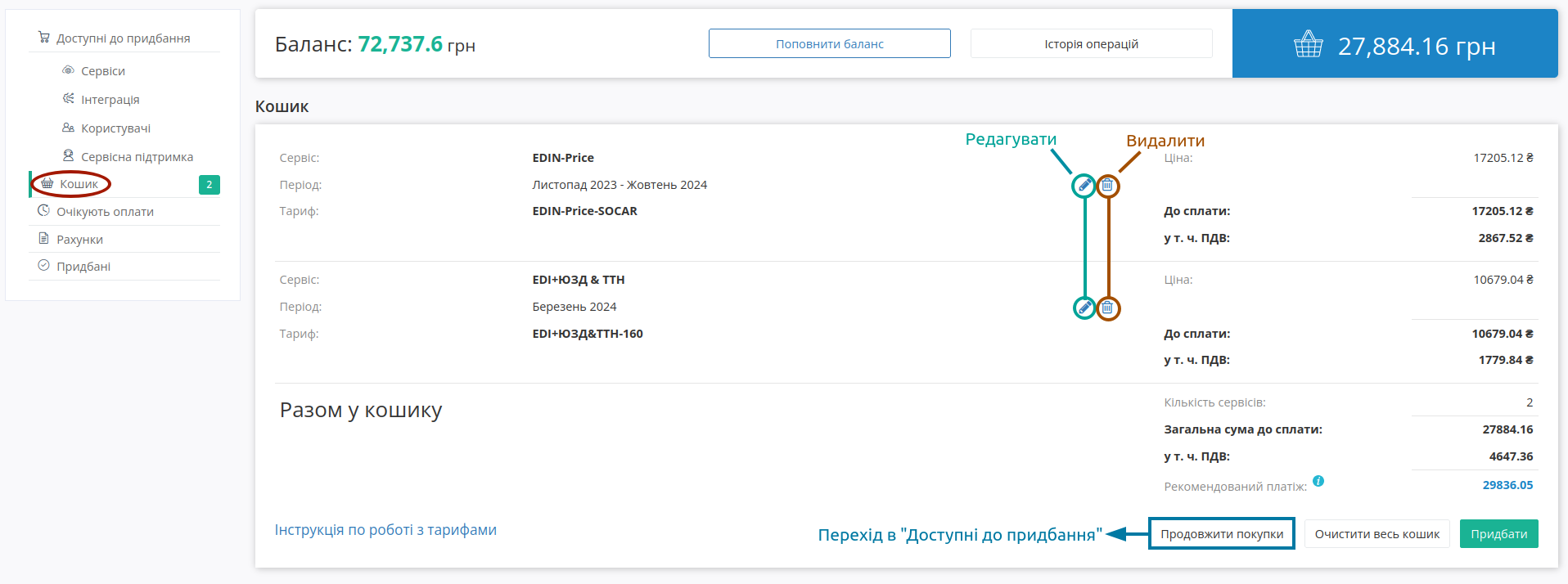Click the basket icon in blue total panel
Image resolution: width=1568 pixels, height=584 pixels.
tap(1308, 44)
